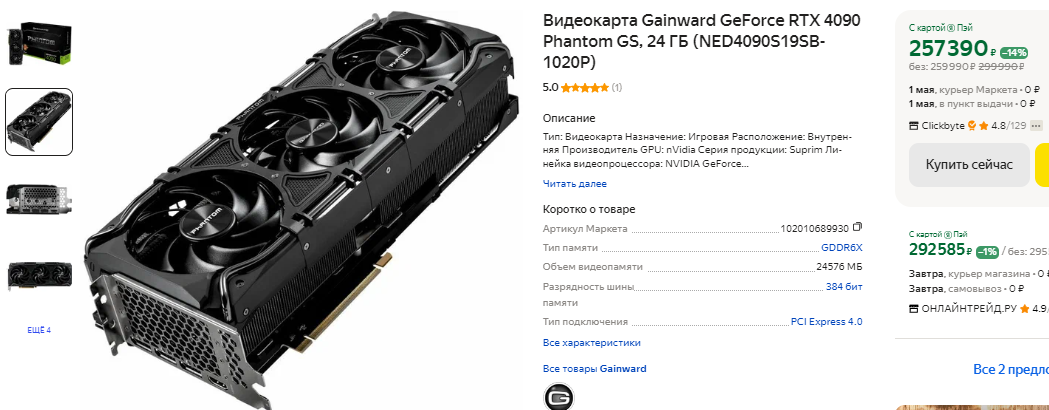Select the front fans view thumbnail

(39, 276)
